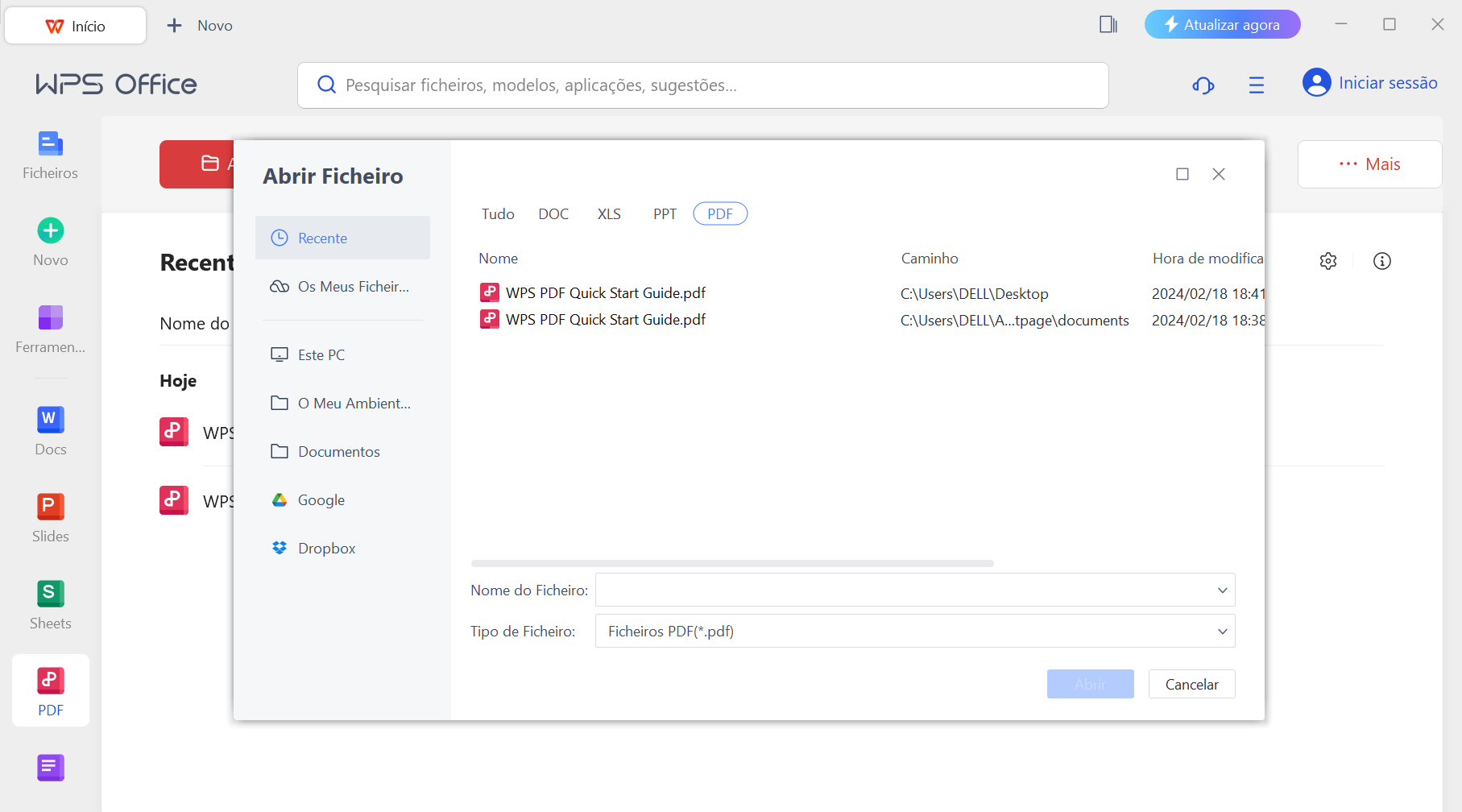This screenshot has width=1462, height=812.
Task: Click the Cancelar button
Action: pyautogui.click(x=1191, y=684)
